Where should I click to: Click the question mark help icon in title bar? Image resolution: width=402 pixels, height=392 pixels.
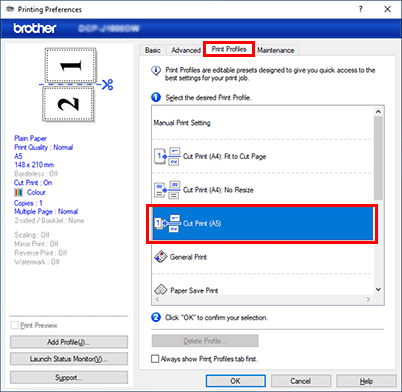pos(360,9)
